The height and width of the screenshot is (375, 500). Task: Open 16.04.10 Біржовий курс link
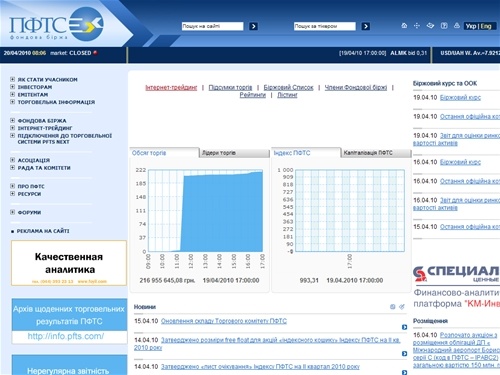pyautogui.click(x=460, y=162)
